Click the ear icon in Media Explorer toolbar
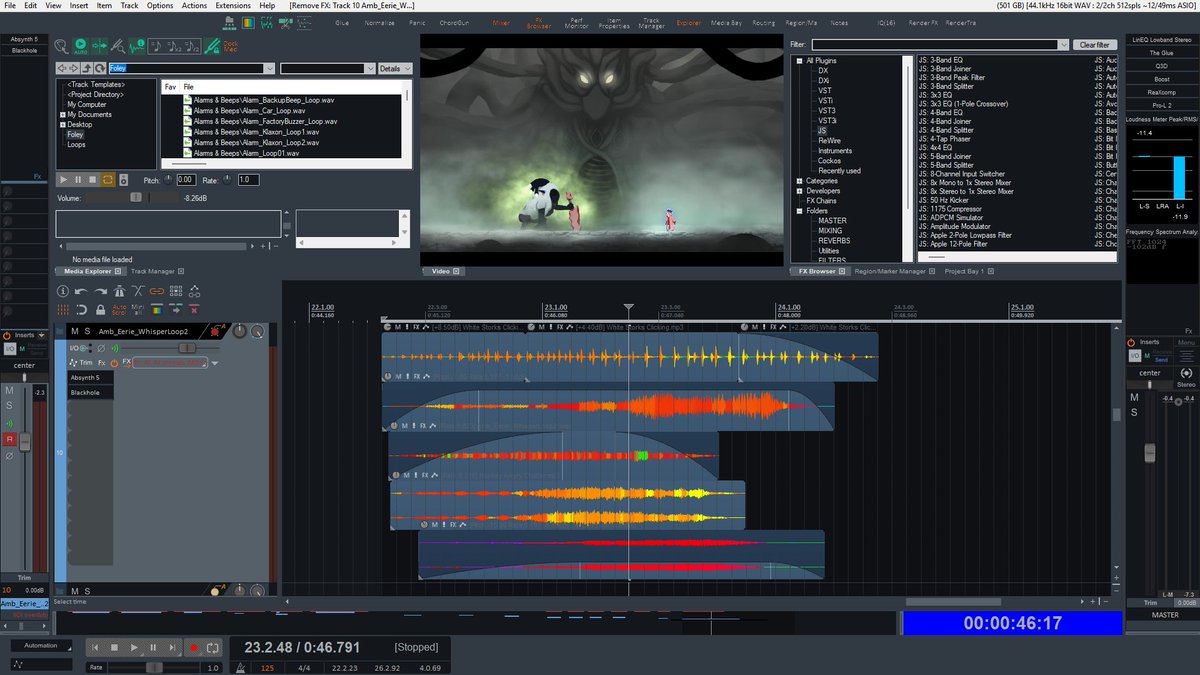 coord(61,46)
